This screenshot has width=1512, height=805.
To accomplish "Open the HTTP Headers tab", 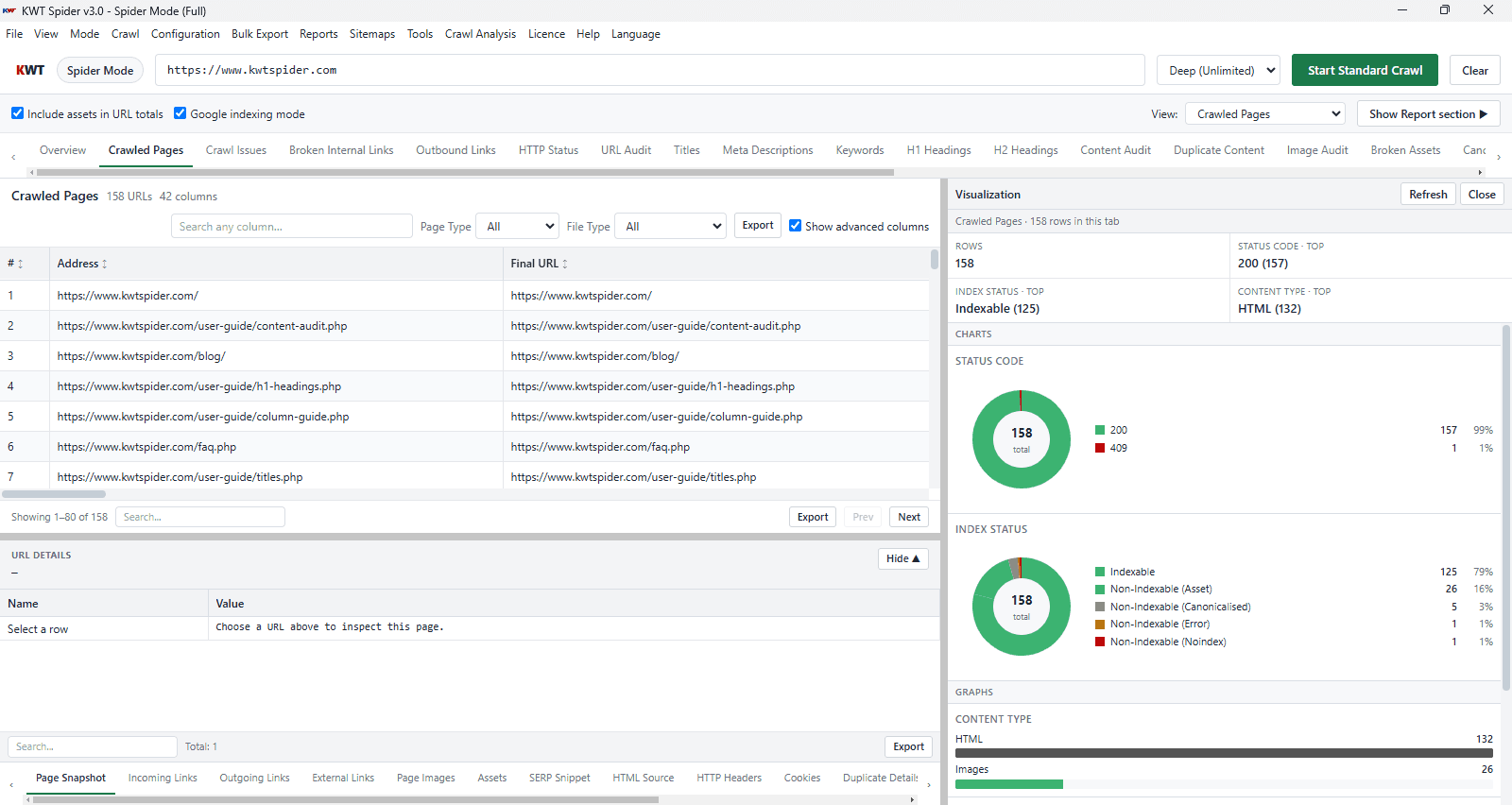I will click(x=729, y=779).
